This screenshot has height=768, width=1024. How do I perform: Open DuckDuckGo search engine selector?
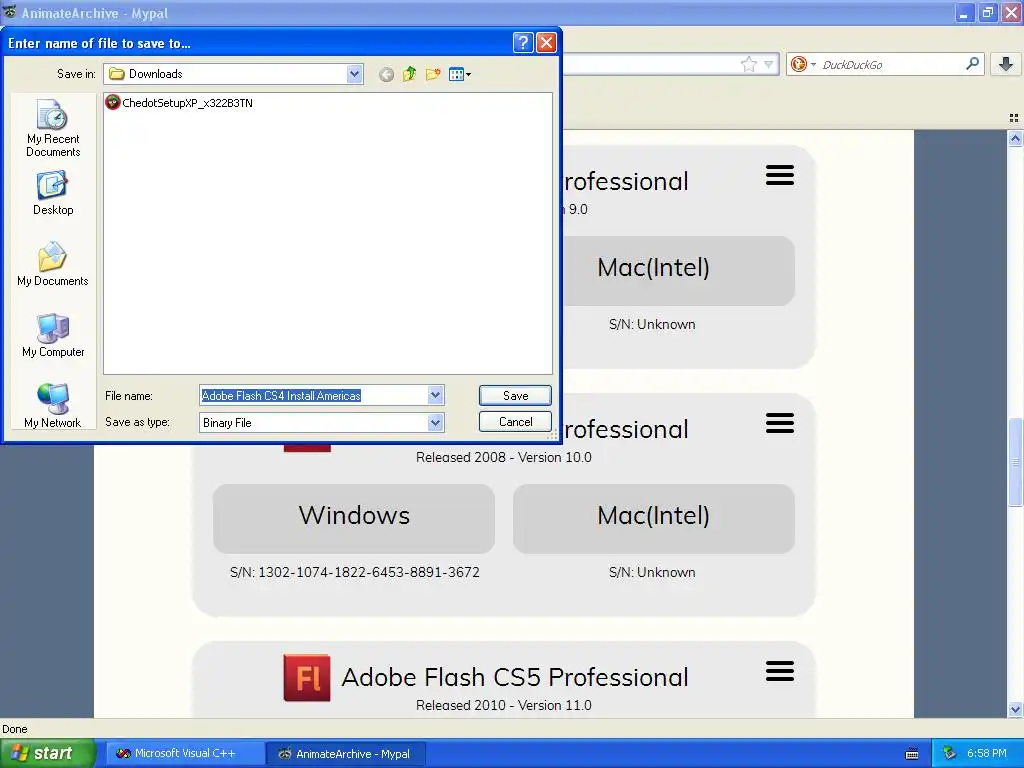point(803,64)
